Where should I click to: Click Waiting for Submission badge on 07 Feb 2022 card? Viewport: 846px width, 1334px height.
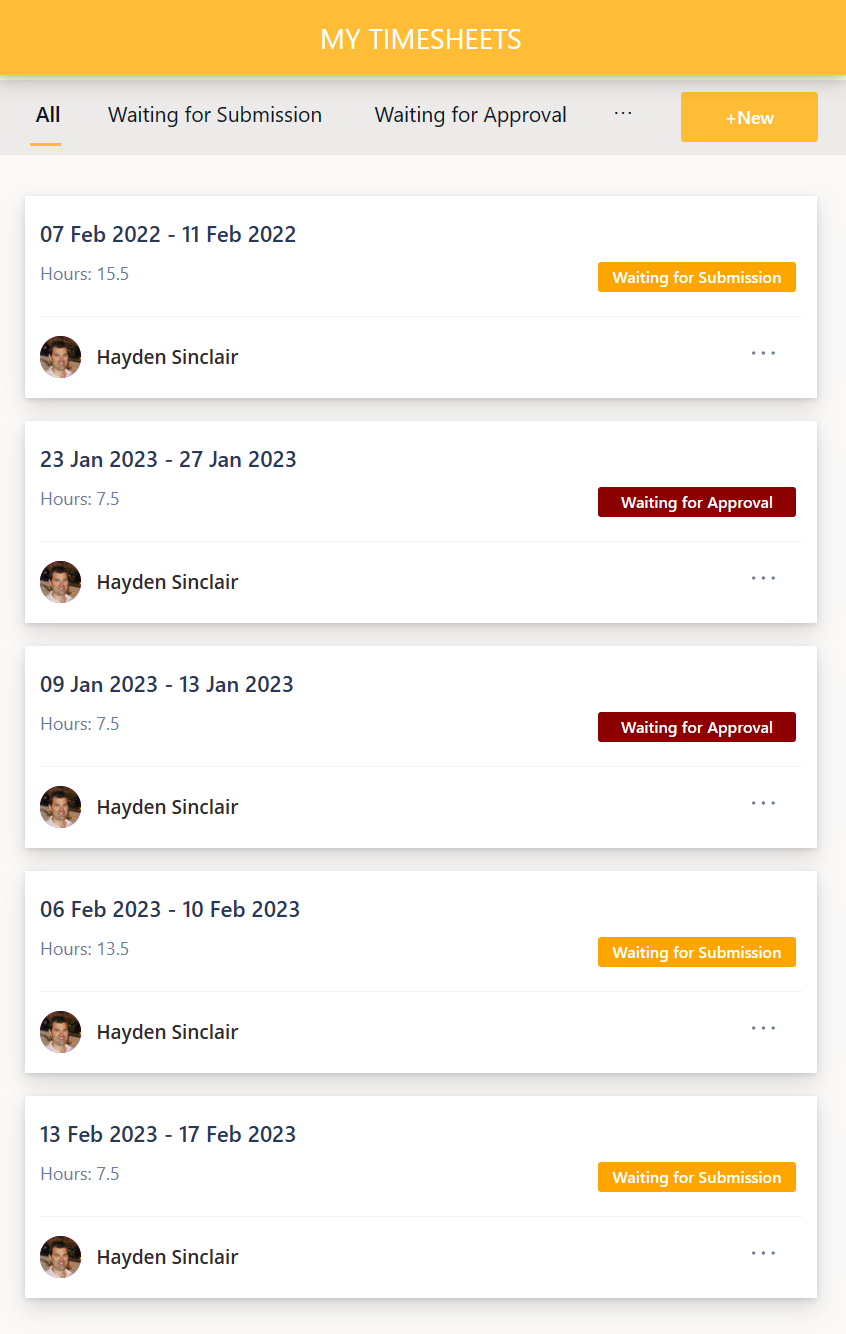[x=696, y=277]
